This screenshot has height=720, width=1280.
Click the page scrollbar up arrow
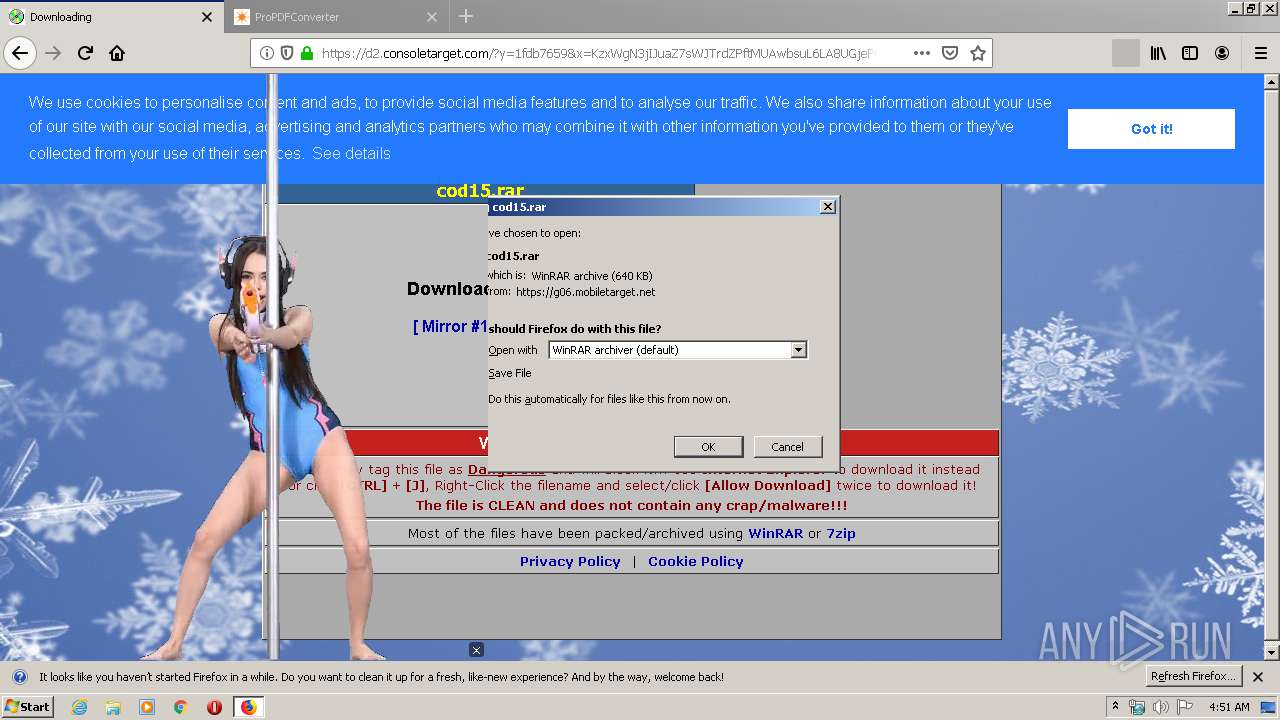[x=1272, y=80]
